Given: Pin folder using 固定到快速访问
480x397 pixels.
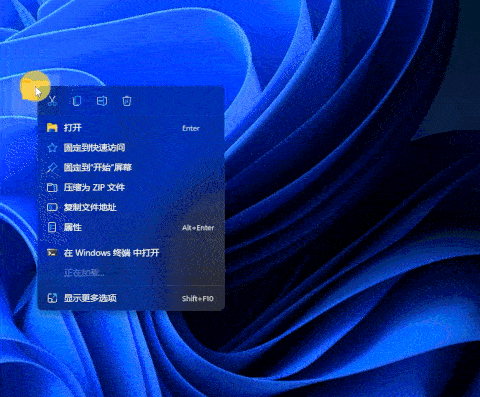Looking at the screenshot, I should coord(131,148).
